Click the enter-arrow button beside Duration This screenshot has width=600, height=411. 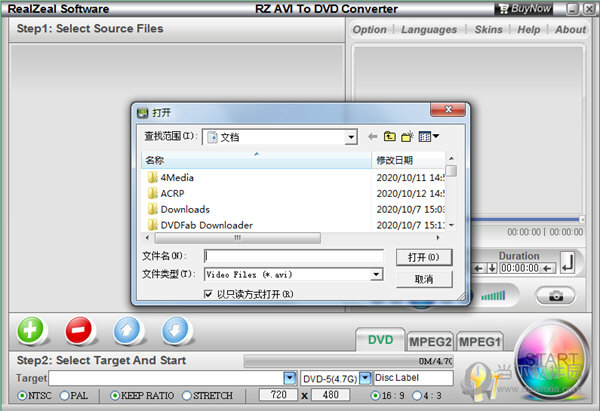[x=567, y=262]
